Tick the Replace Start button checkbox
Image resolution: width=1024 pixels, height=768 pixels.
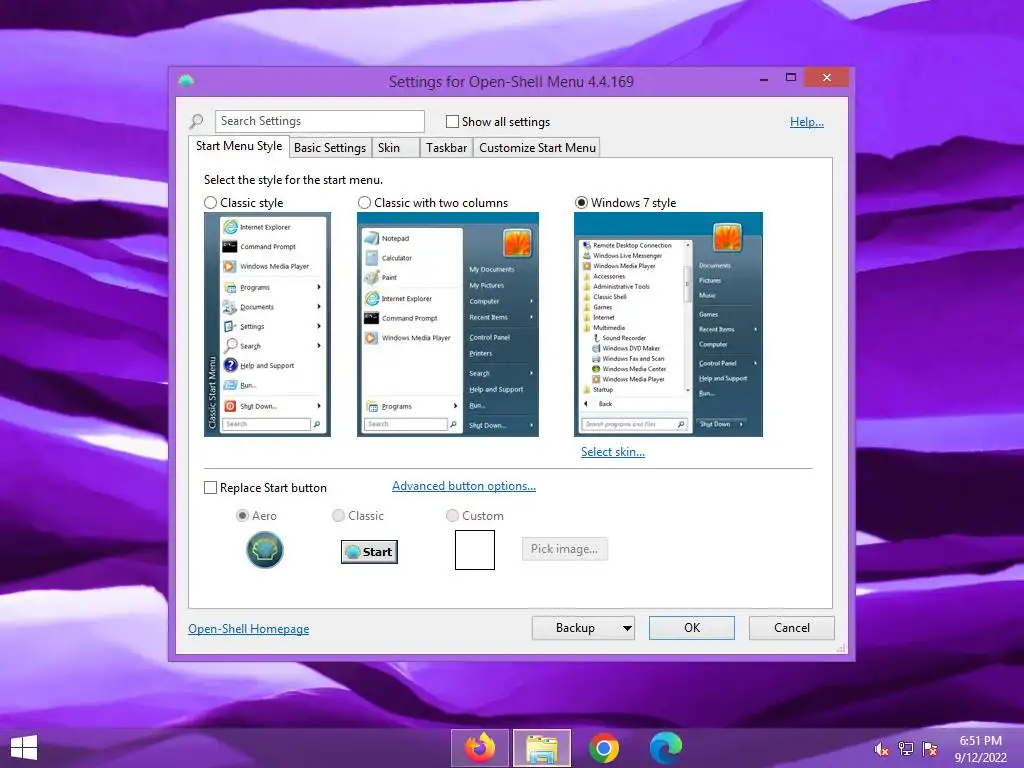coord(210,488)
